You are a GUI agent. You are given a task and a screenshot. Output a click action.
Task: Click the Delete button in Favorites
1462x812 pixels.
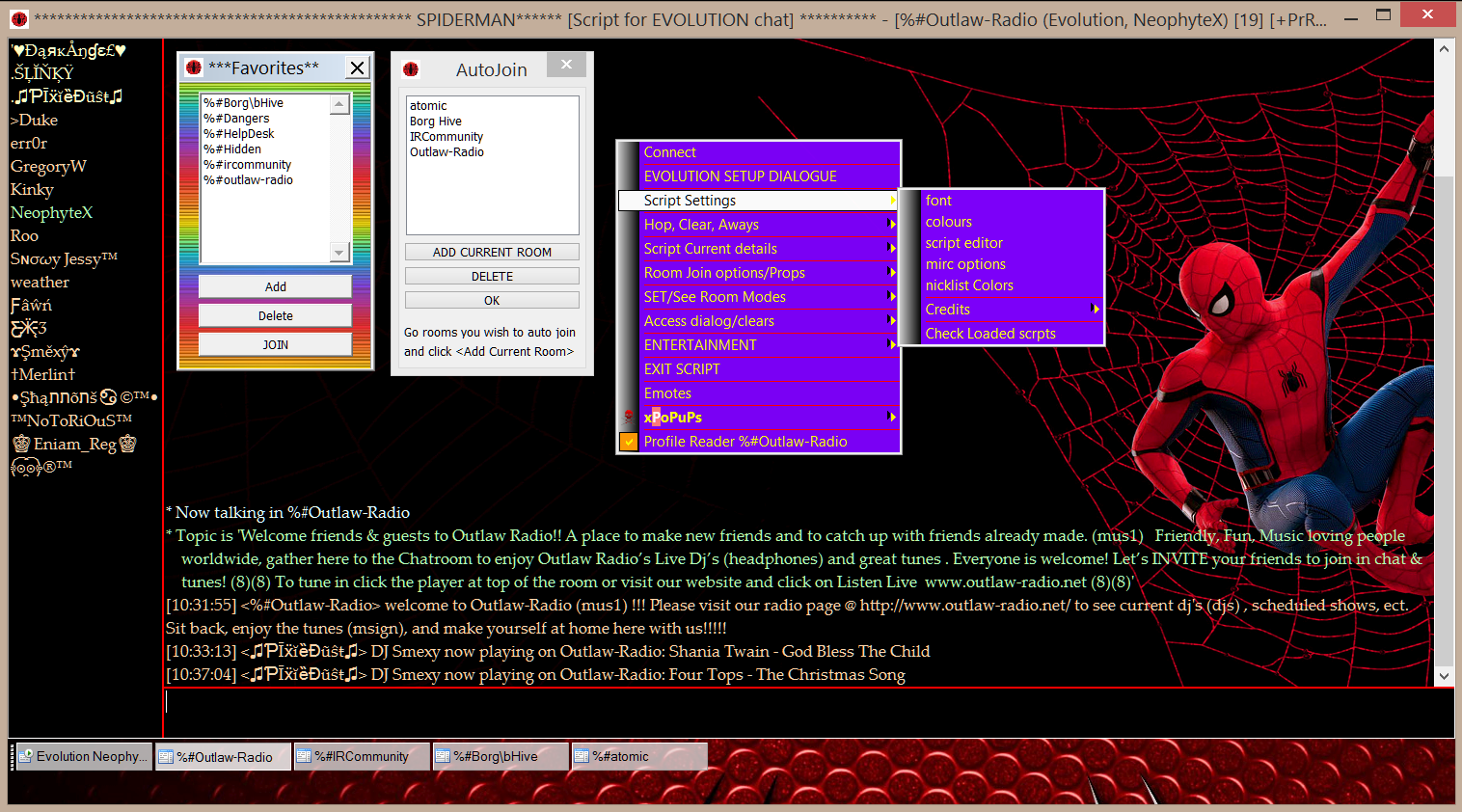click(275, 315)
